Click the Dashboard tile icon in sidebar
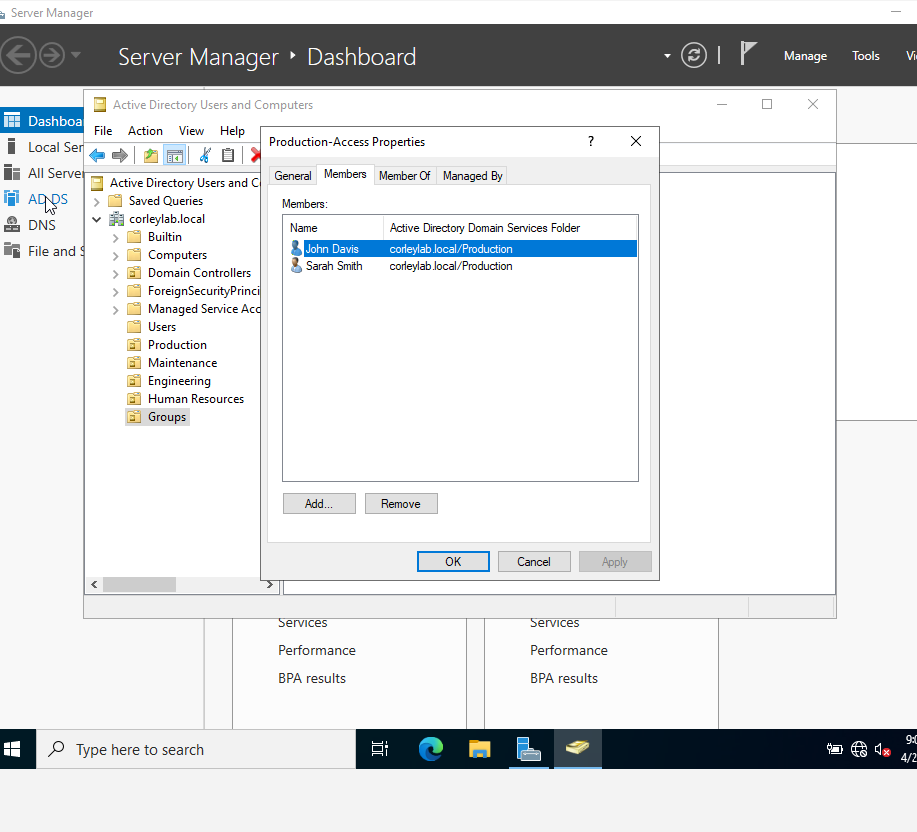 [12, 120]
